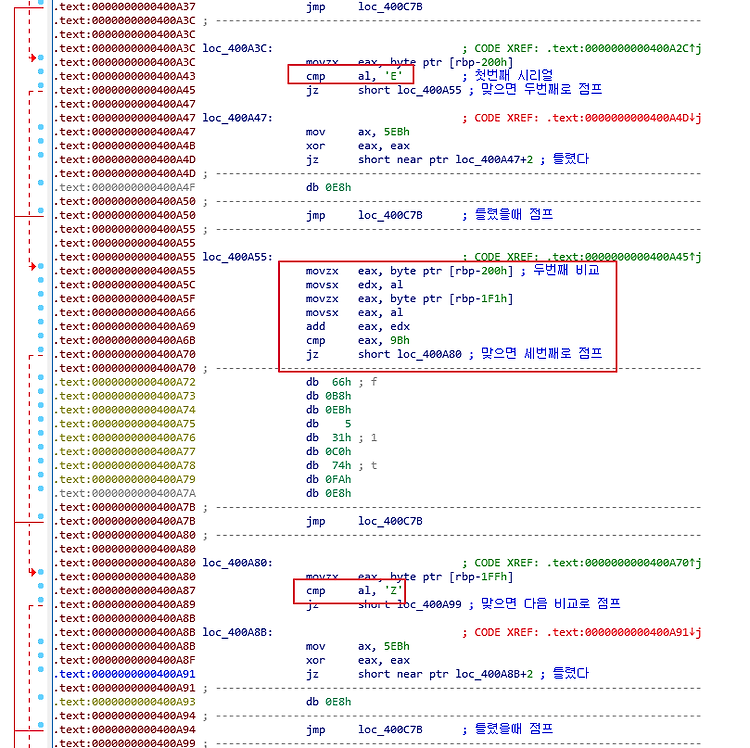Follow short loc_400A80 jump target

point(409,354)
